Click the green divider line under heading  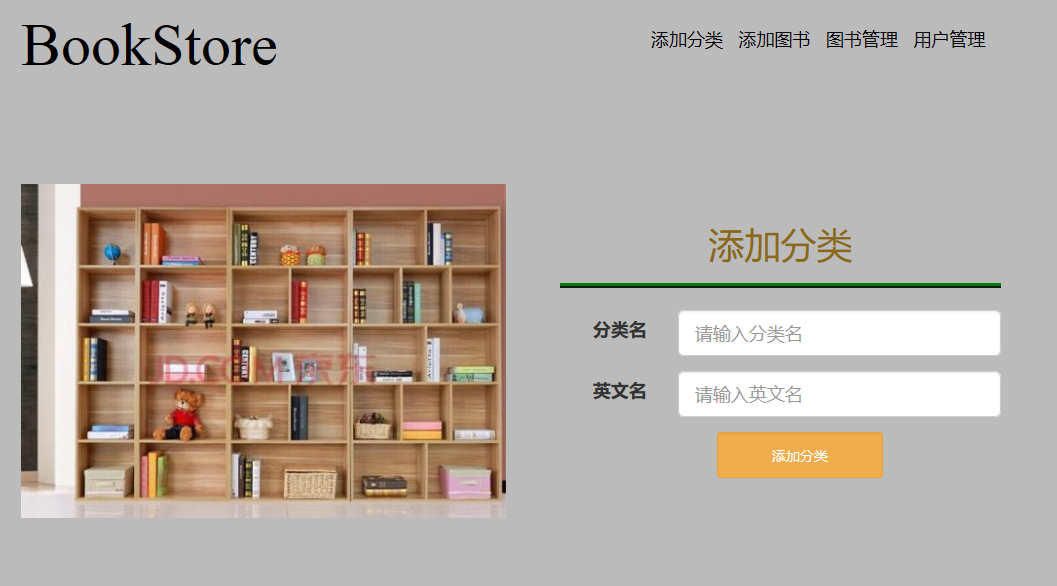tap(780, 285)
